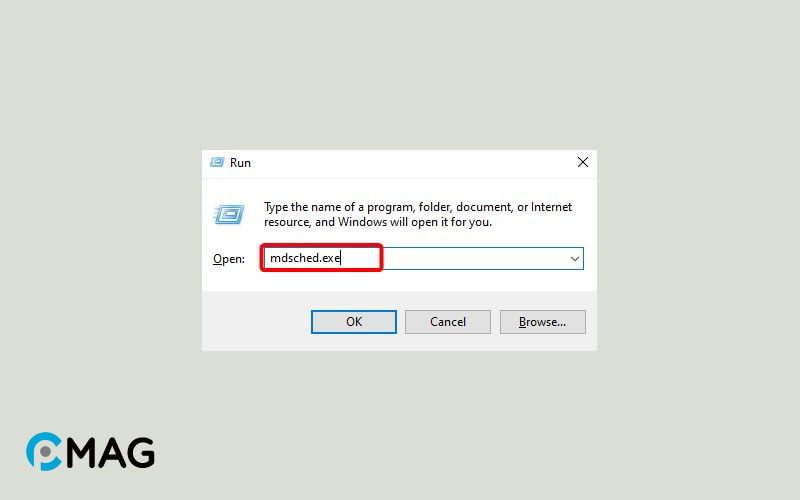Click the small Run icon in title bar
The height and width of the screenshot is (500, 800).
pyautogui.click(x=217, y=162)
